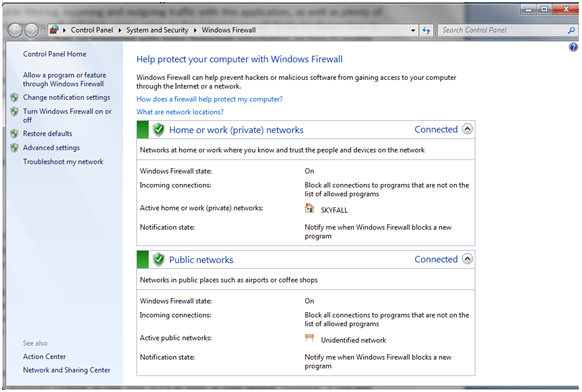This screenshot has height=392, width=582.
Task: Close the Windows Firewall window
Action: pos(565,9)
